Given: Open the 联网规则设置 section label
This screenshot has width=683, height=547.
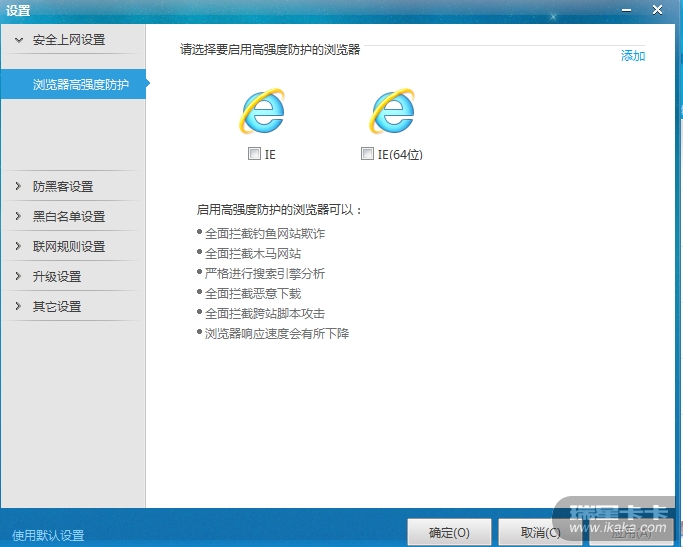Looking at the screenshot, I should (69, 246).
